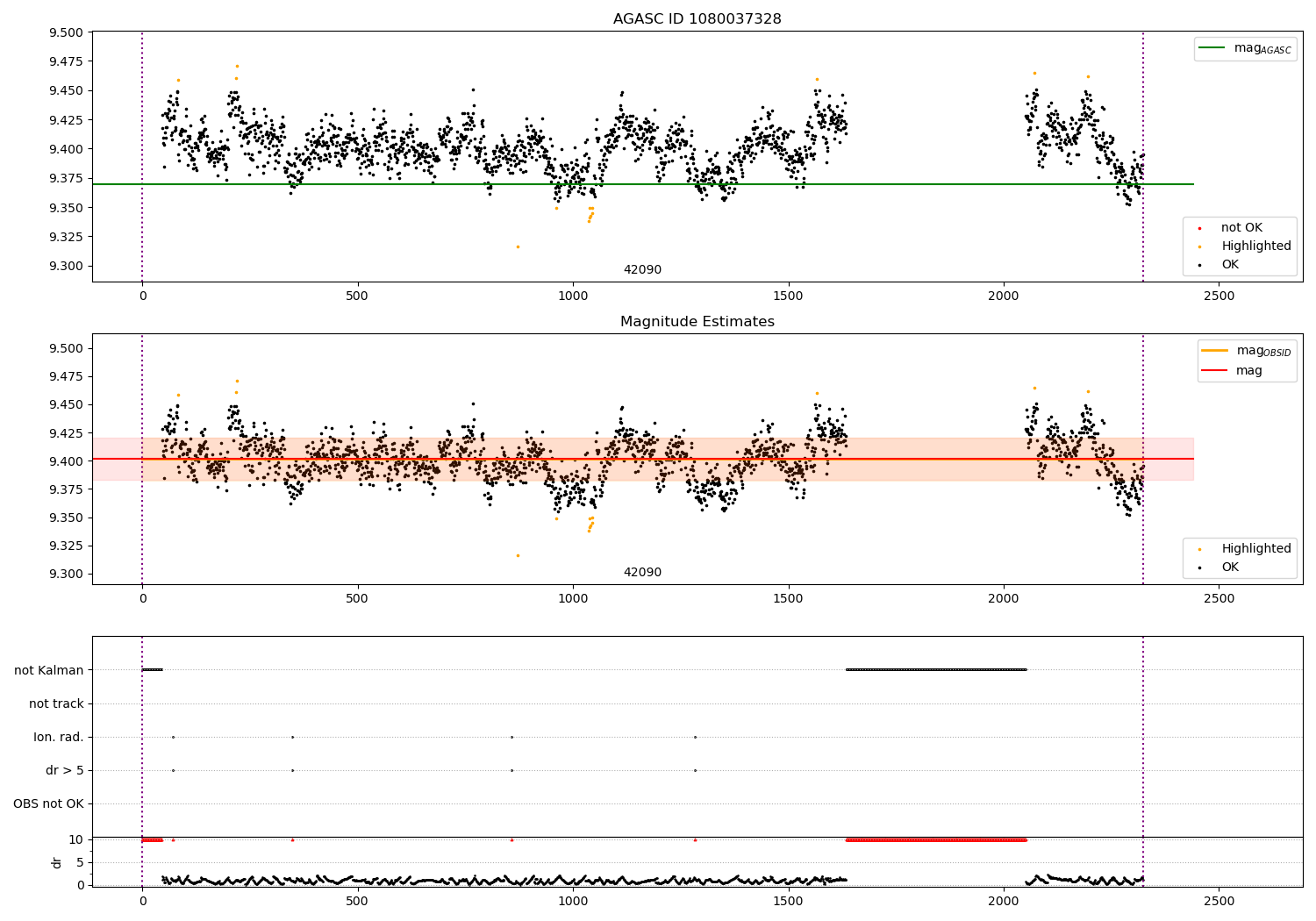Click the 'Magnitude Estimates' subplot title

[697, 322]
